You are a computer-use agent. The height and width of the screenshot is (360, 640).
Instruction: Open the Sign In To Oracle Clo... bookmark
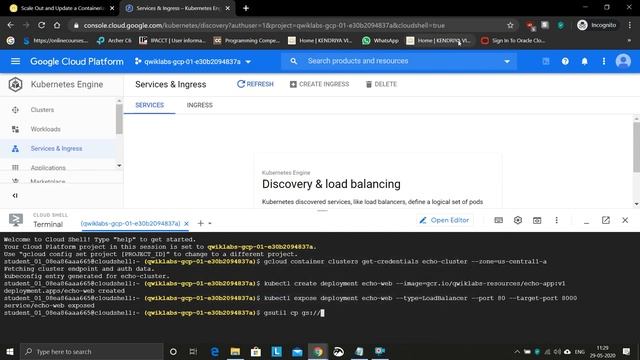(513, 40)
